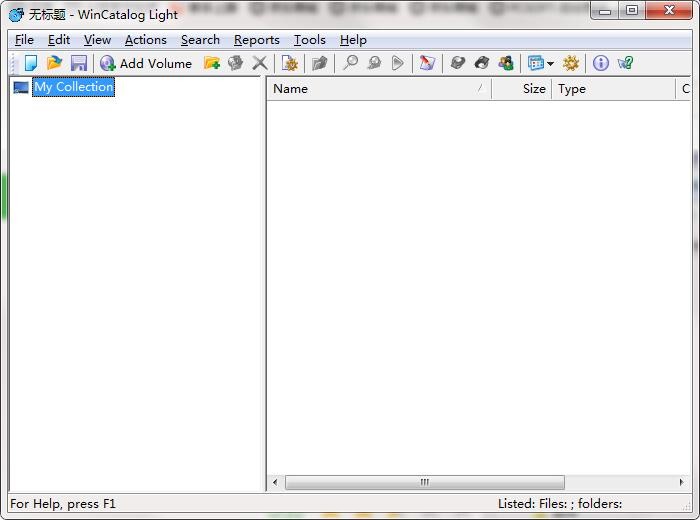Click the gray play arrow icon

point(397,63)
